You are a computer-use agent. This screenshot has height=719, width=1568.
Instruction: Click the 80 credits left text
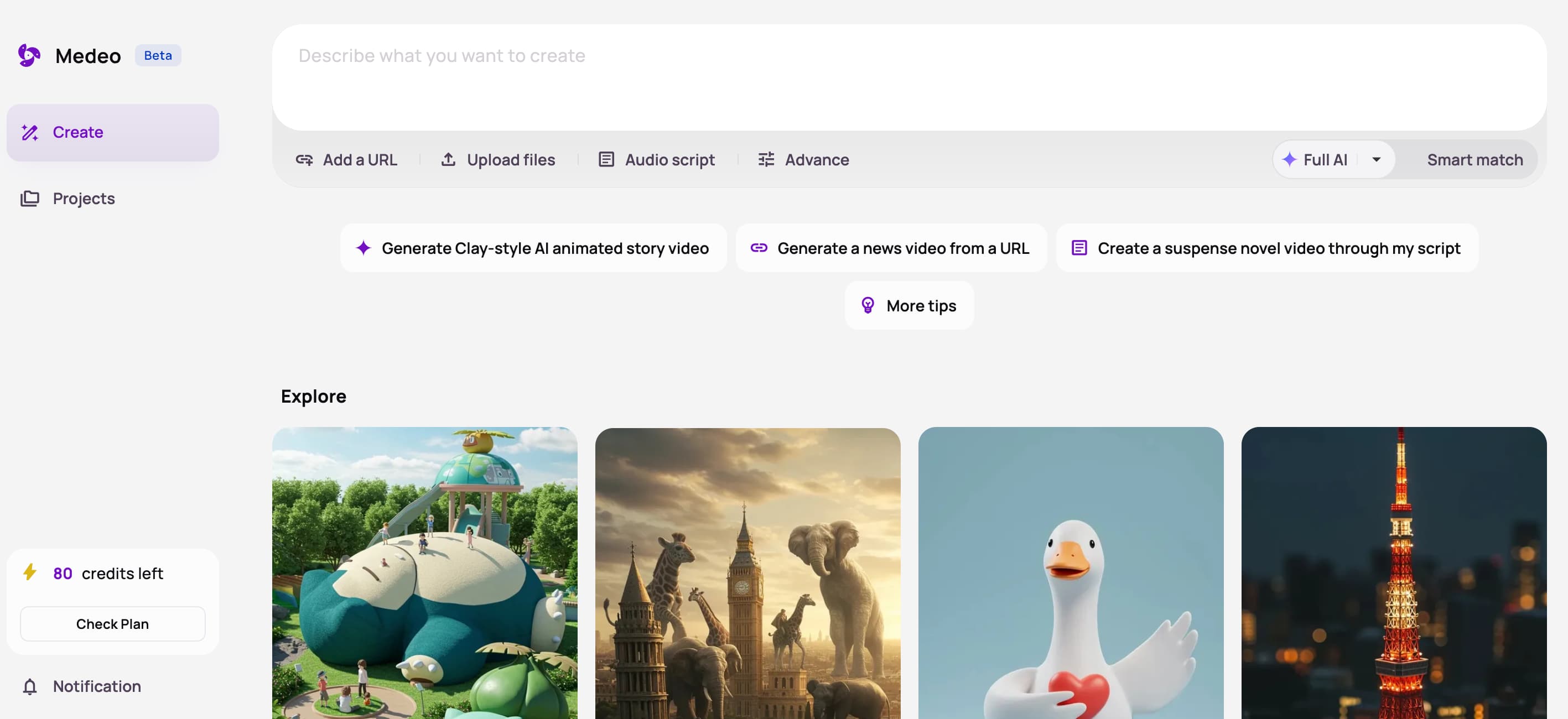point(108,573)
